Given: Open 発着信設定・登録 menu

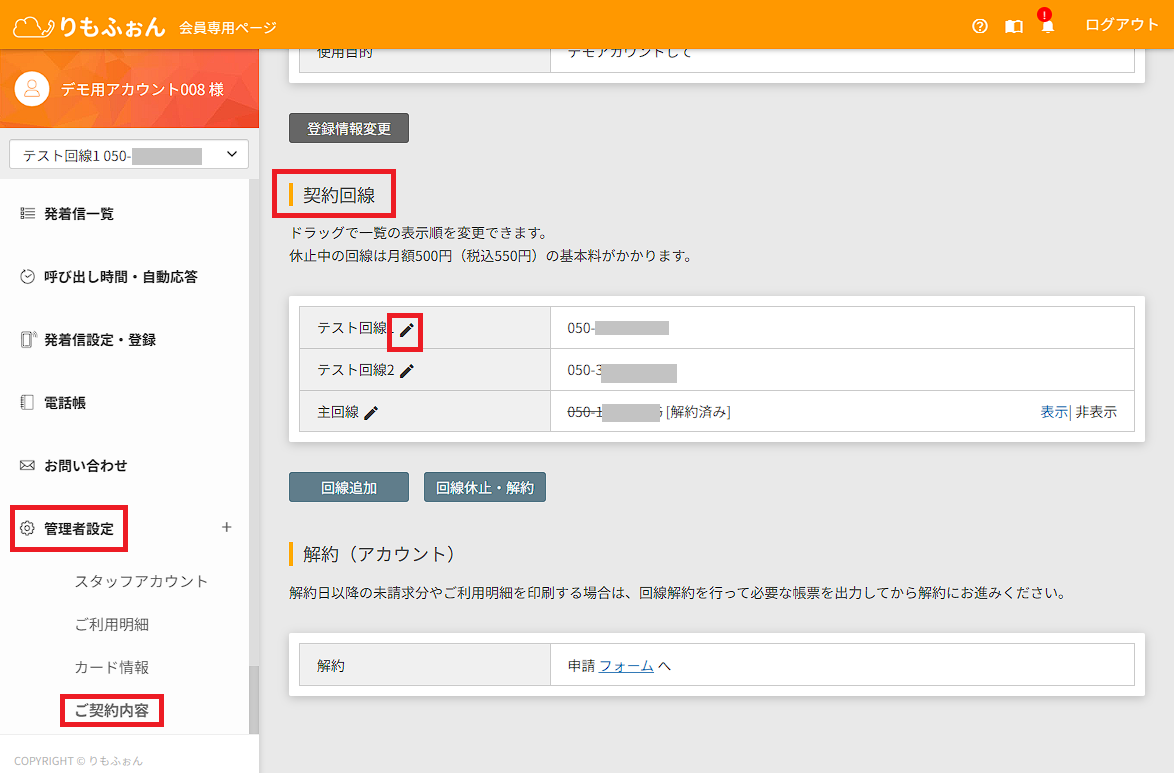Looking at the screenshot, I should (x=100, y=339).
